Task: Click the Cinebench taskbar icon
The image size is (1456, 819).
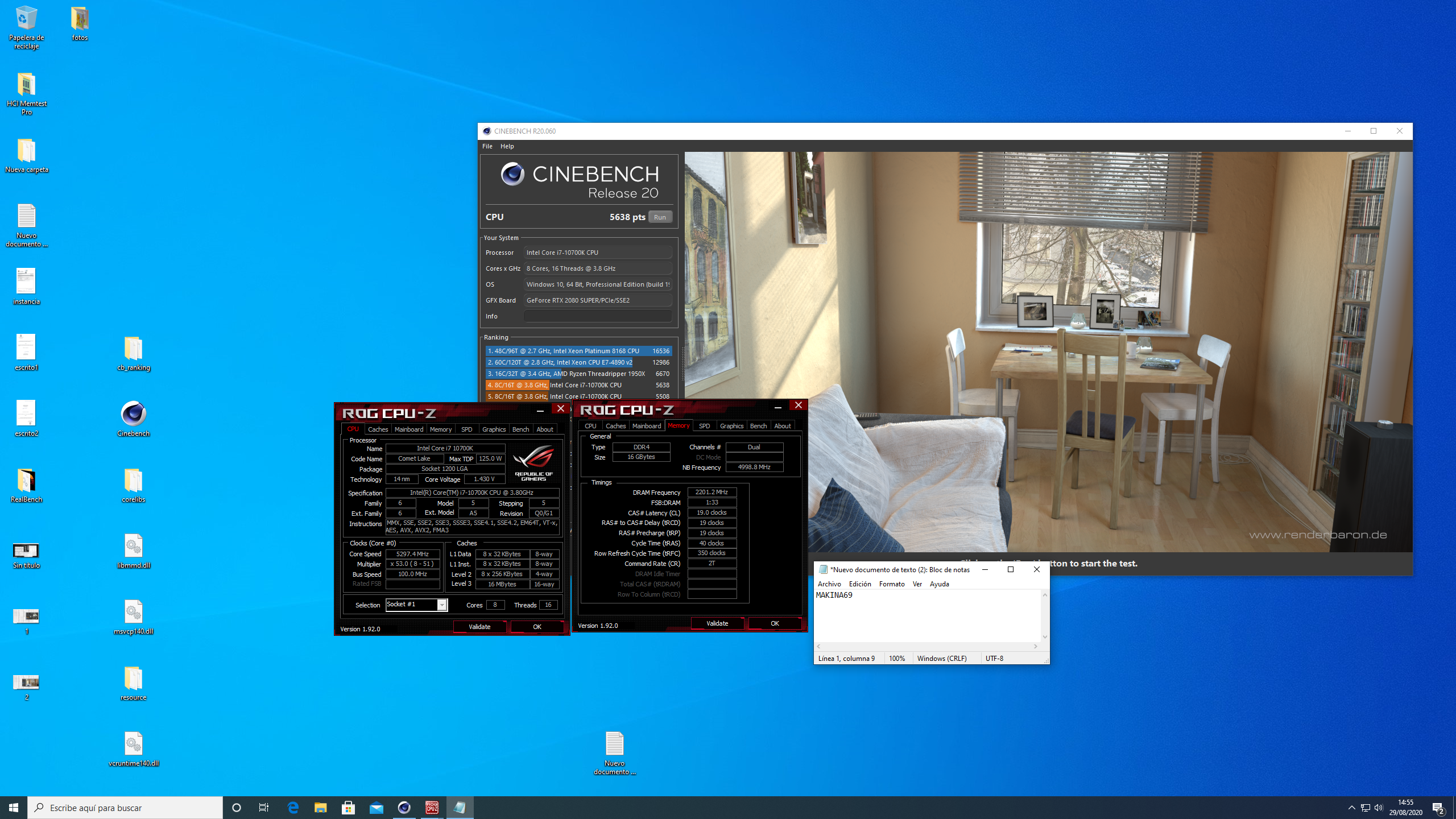Action: [x=404, y=807]
